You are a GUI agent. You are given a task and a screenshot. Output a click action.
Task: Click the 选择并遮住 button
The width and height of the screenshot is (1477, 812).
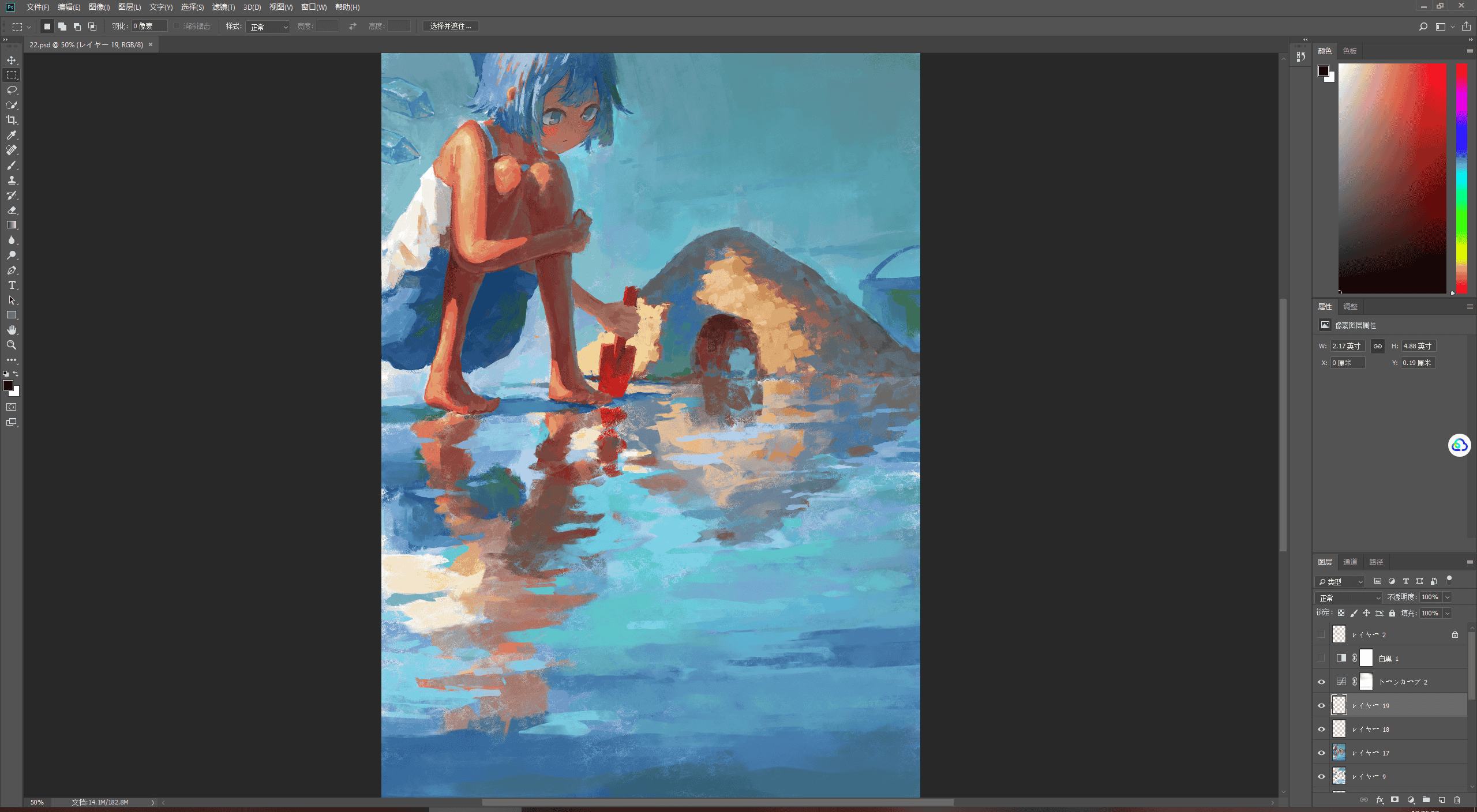pos(451,27)
